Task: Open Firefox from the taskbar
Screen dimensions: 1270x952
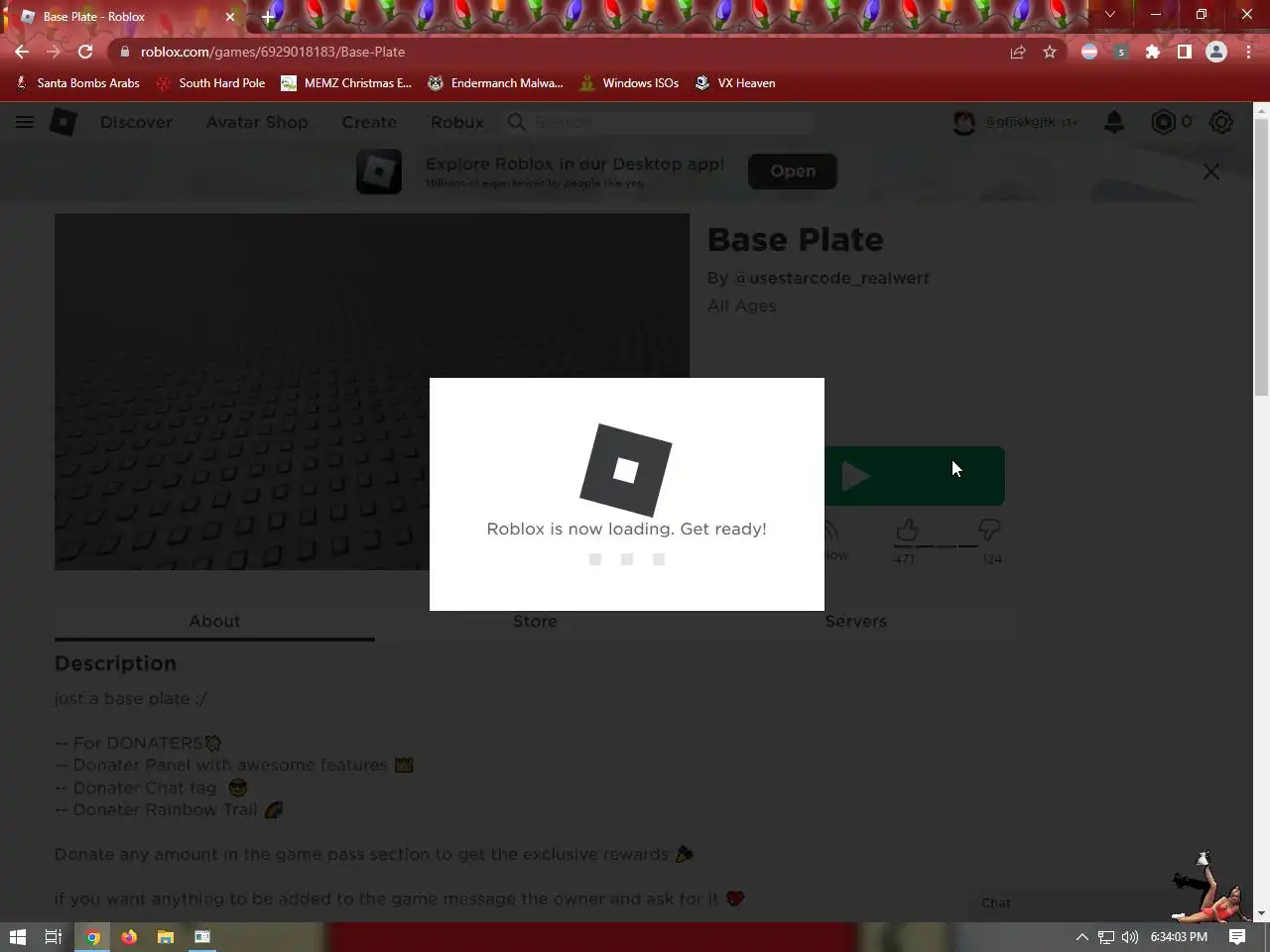Action: pyautogui.click(x=129, y=937)
